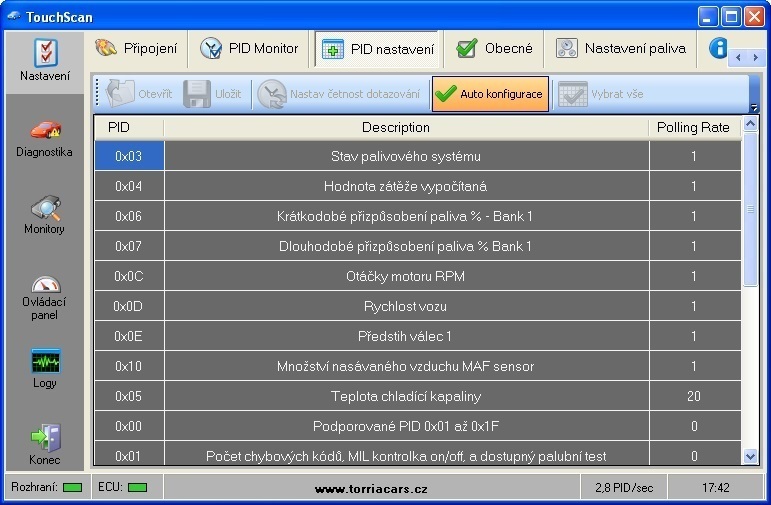Select row Hodnota zátěže vypočítaná

click(407, 186)
